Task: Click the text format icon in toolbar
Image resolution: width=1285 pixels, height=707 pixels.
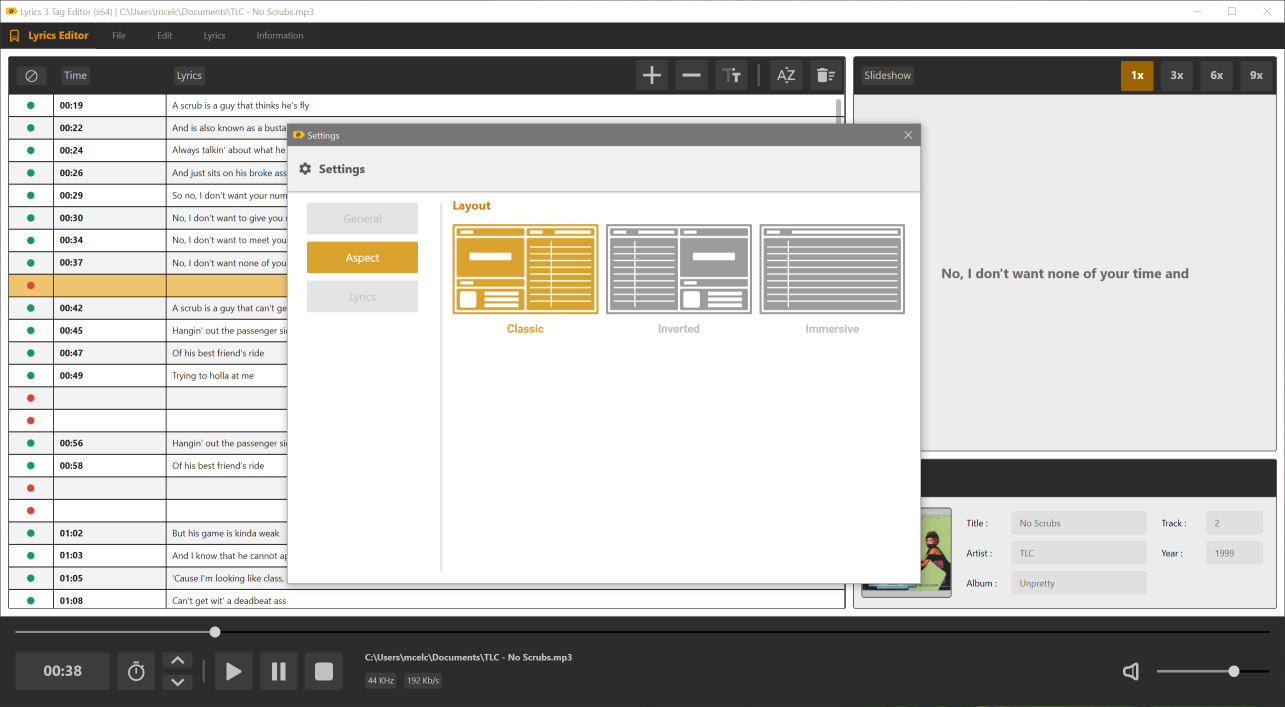Action: point(731,75)
